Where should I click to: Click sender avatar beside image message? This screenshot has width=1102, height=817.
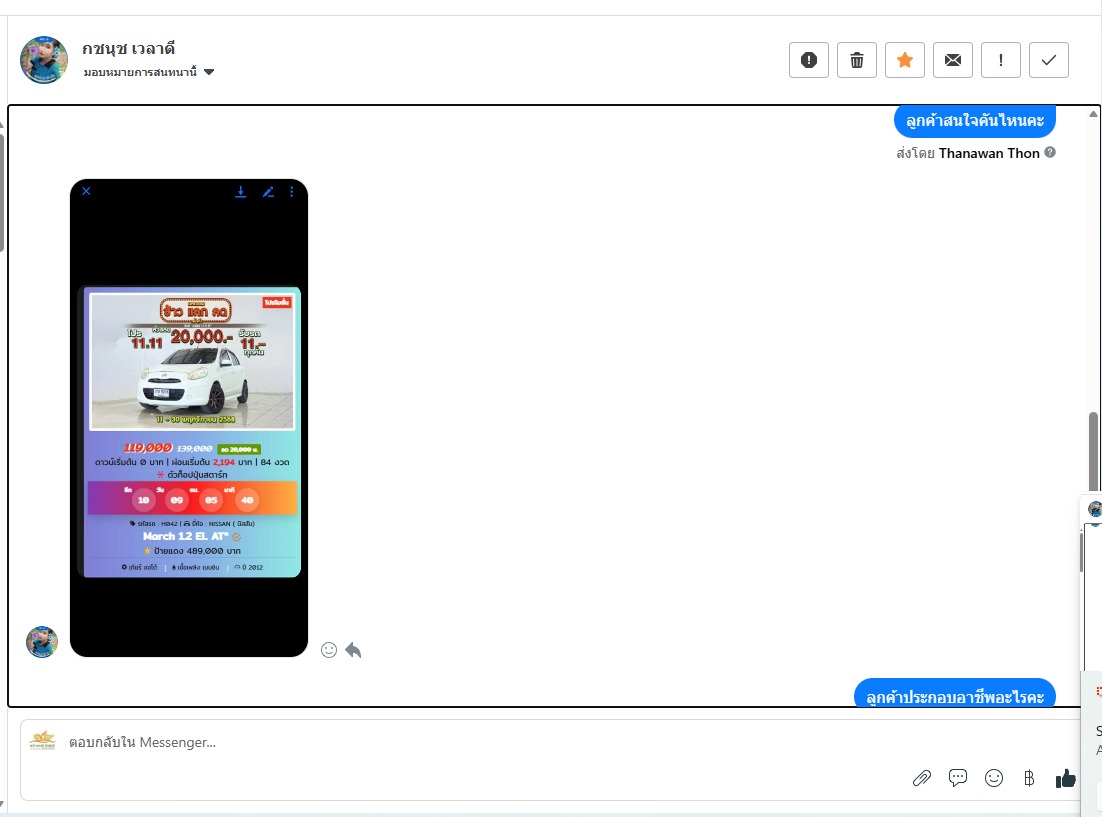(x=42, y=642)
